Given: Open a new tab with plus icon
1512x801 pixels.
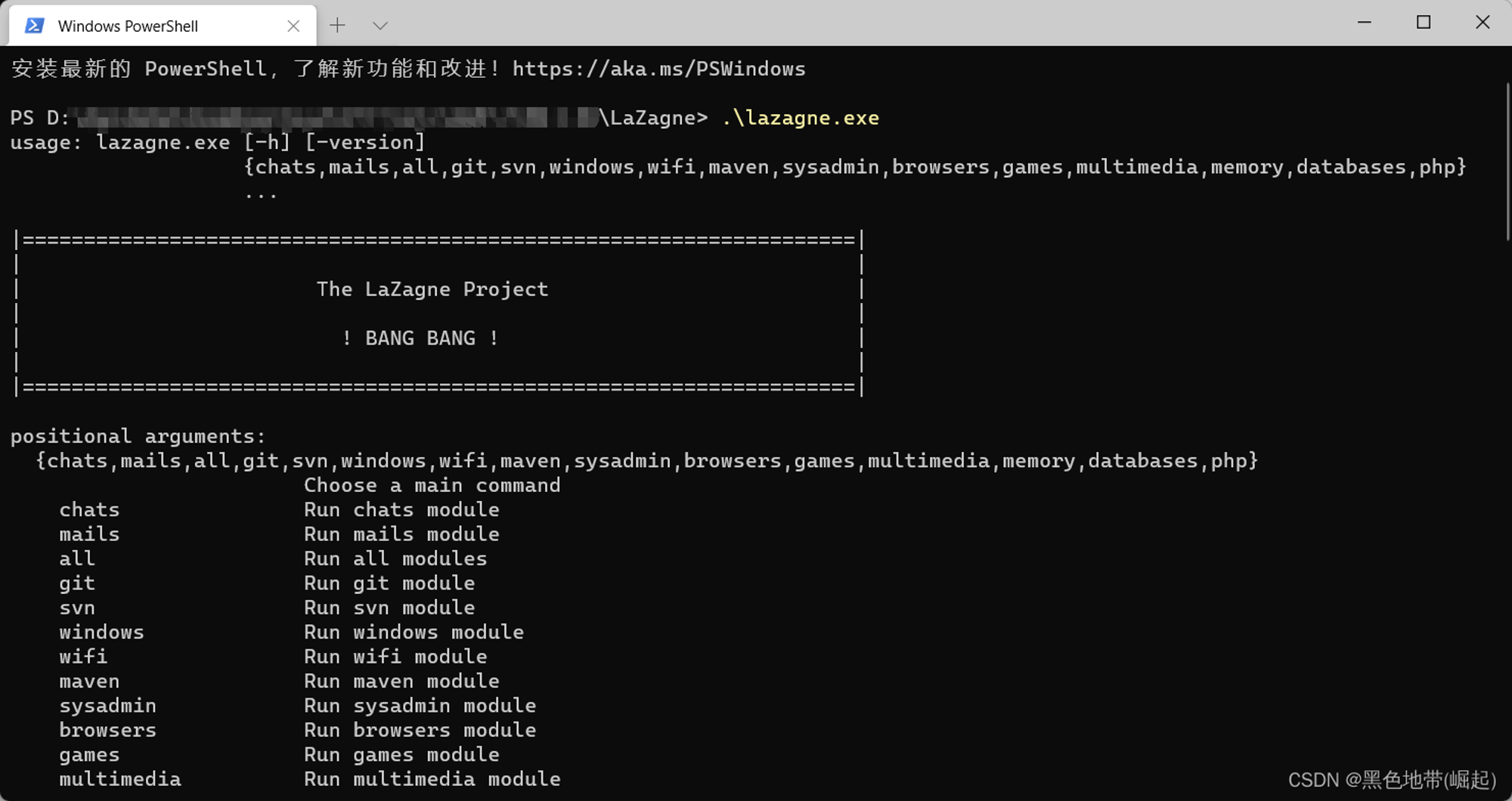Looking at the screenshot, I should [x=337, y=26].
